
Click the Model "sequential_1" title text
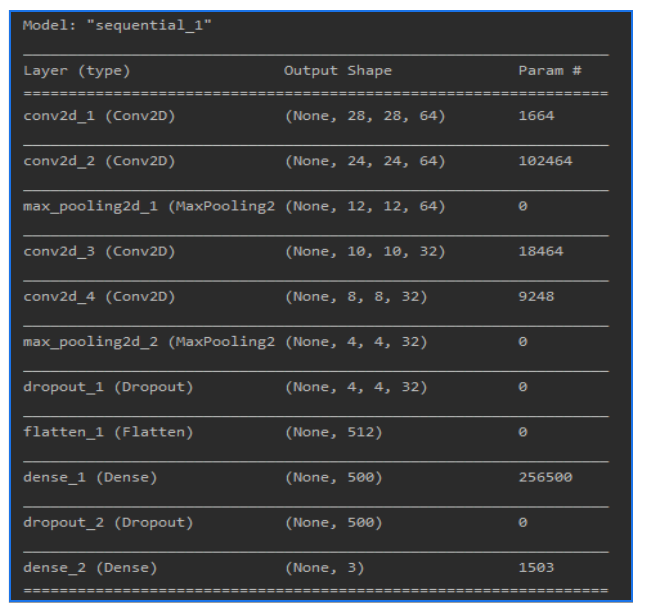click(x=117, y=25)
